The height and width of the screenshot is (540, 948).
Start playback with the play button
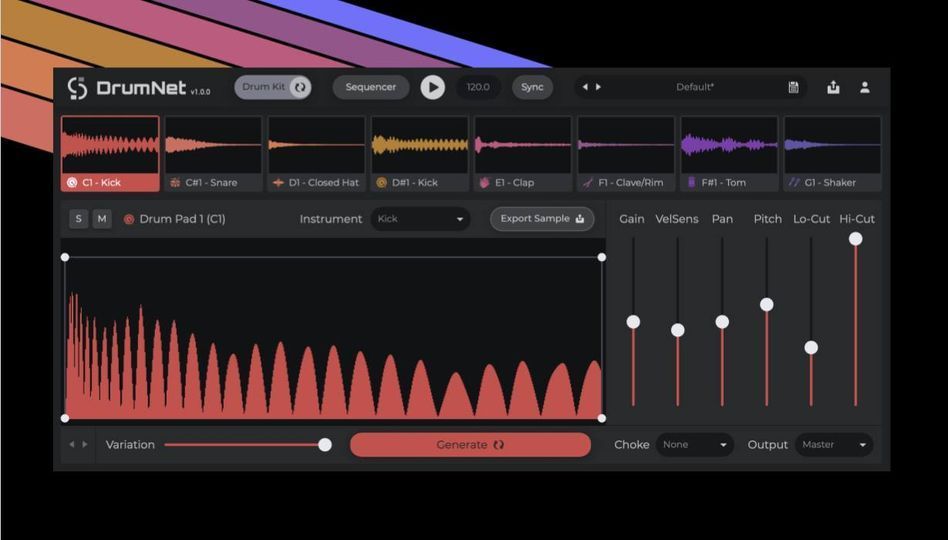click(433, 87)
